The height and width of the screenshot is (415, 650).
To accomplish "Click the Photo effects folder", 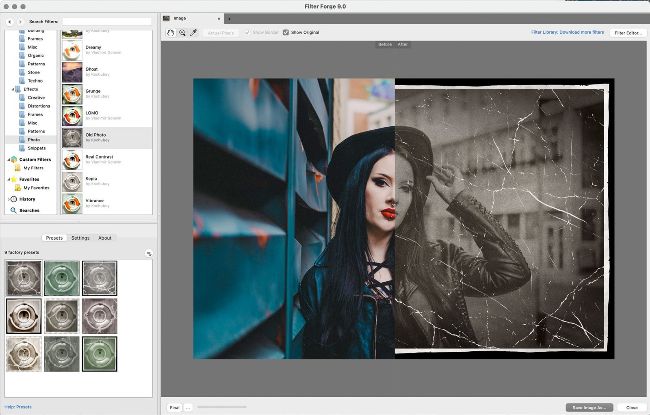I will click(33, 139).
